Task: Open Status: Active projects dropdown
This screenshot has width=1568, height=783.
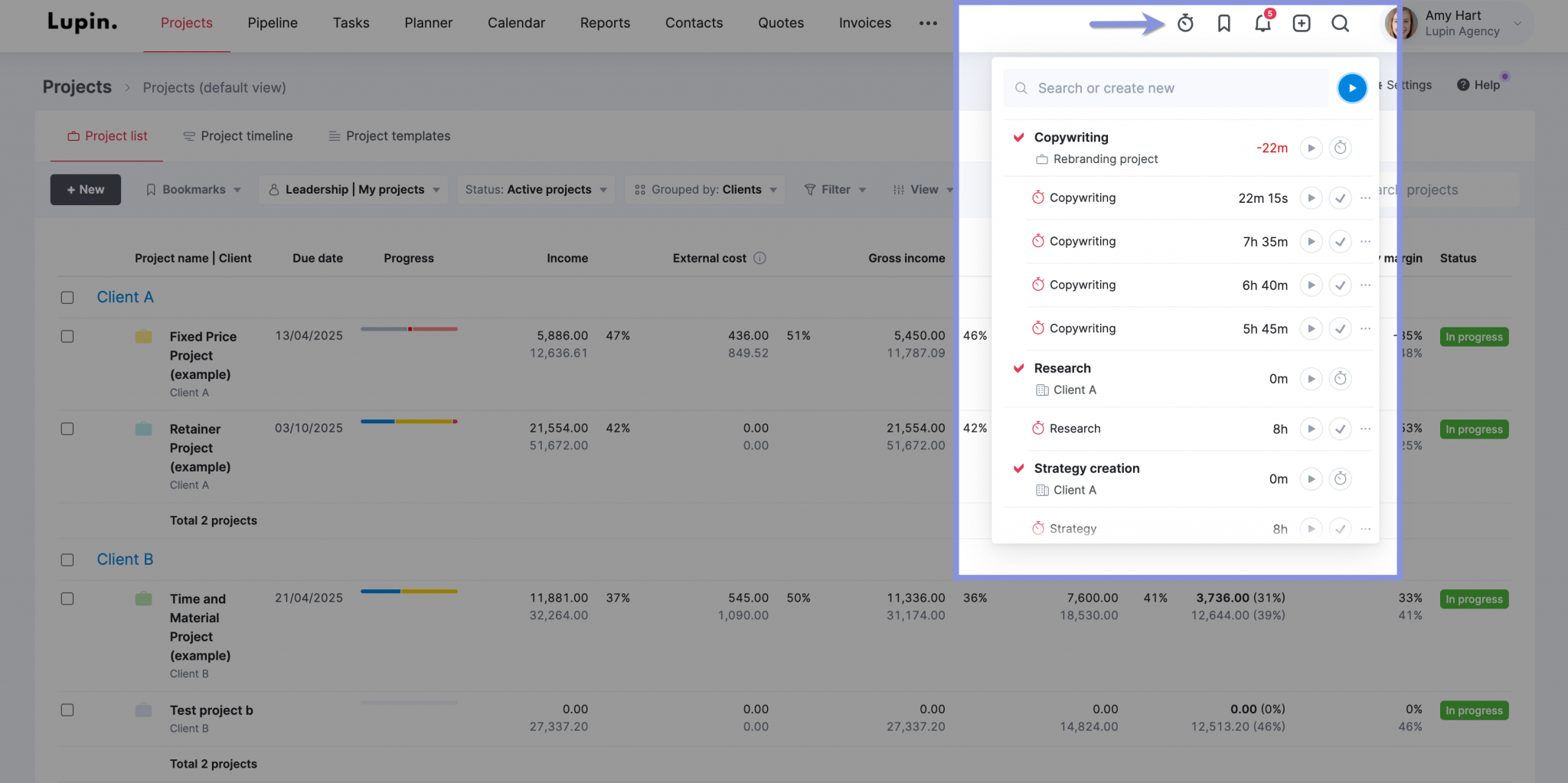Action: coord(535,190)
